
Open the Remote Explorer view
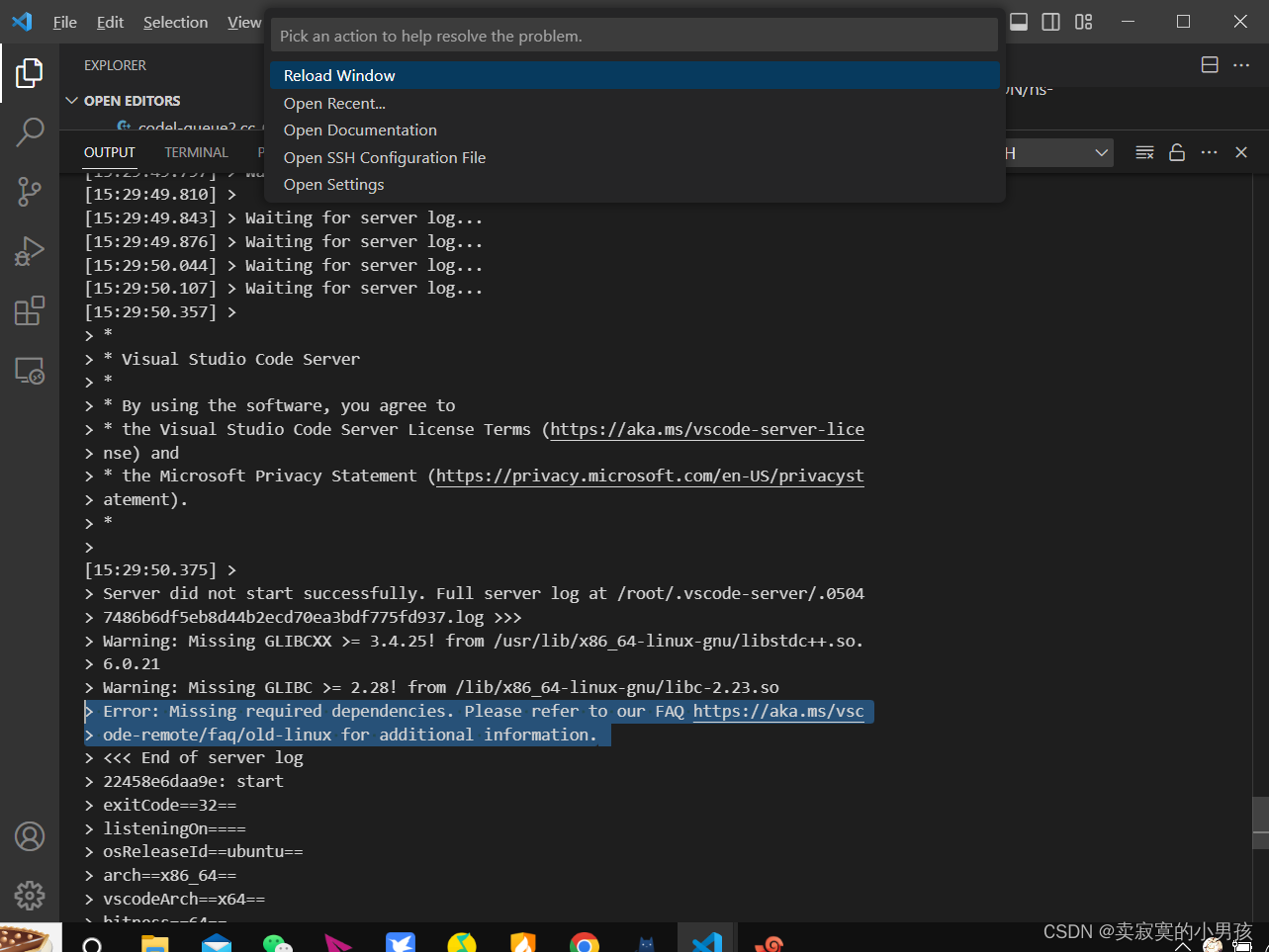30,371
